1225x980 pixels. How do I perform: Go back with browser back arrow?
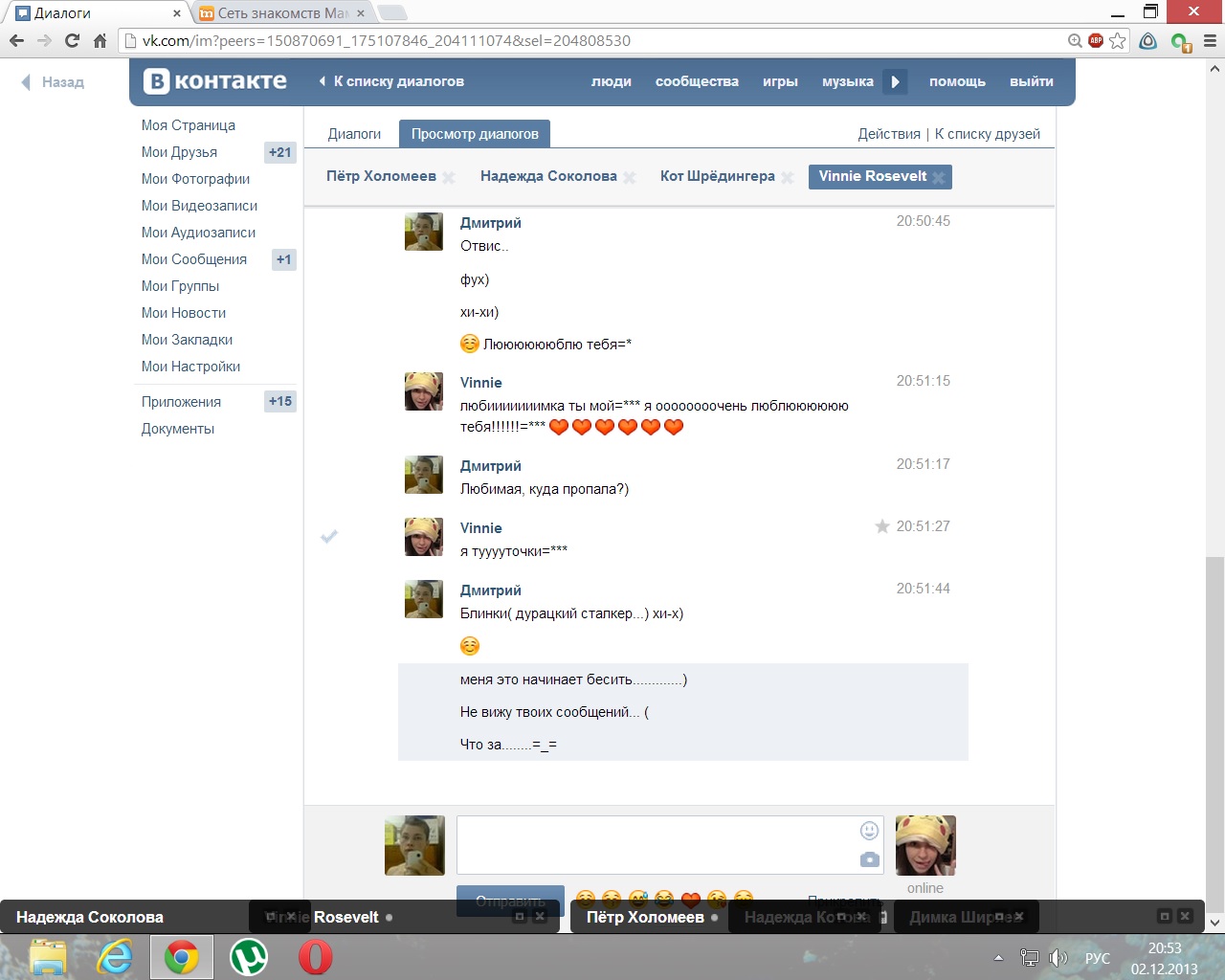(x=16, y=41)
